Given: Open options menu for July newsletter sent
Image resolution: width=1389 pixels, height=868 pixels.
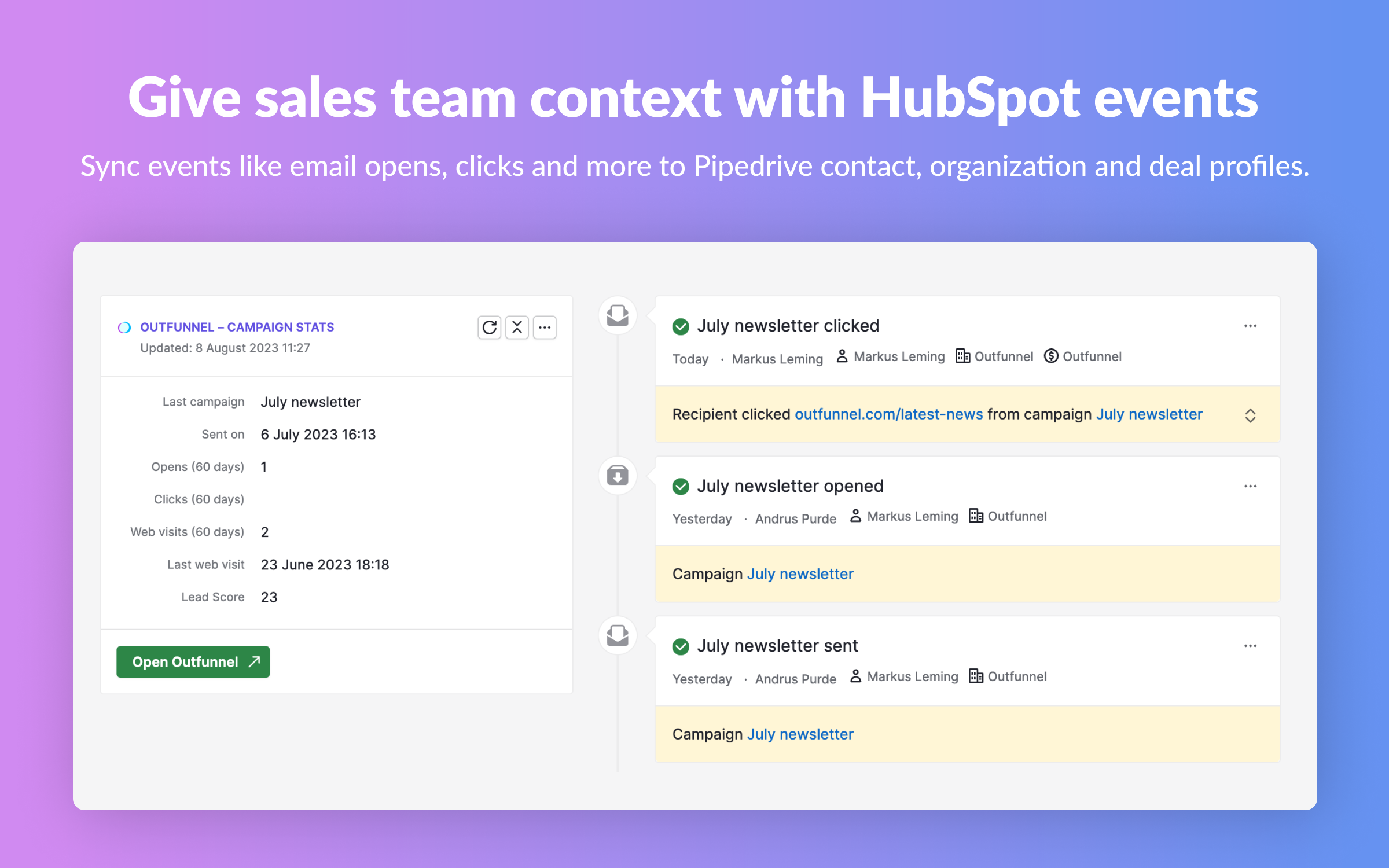Looking at the screenshot, I should pos(1250,646).
